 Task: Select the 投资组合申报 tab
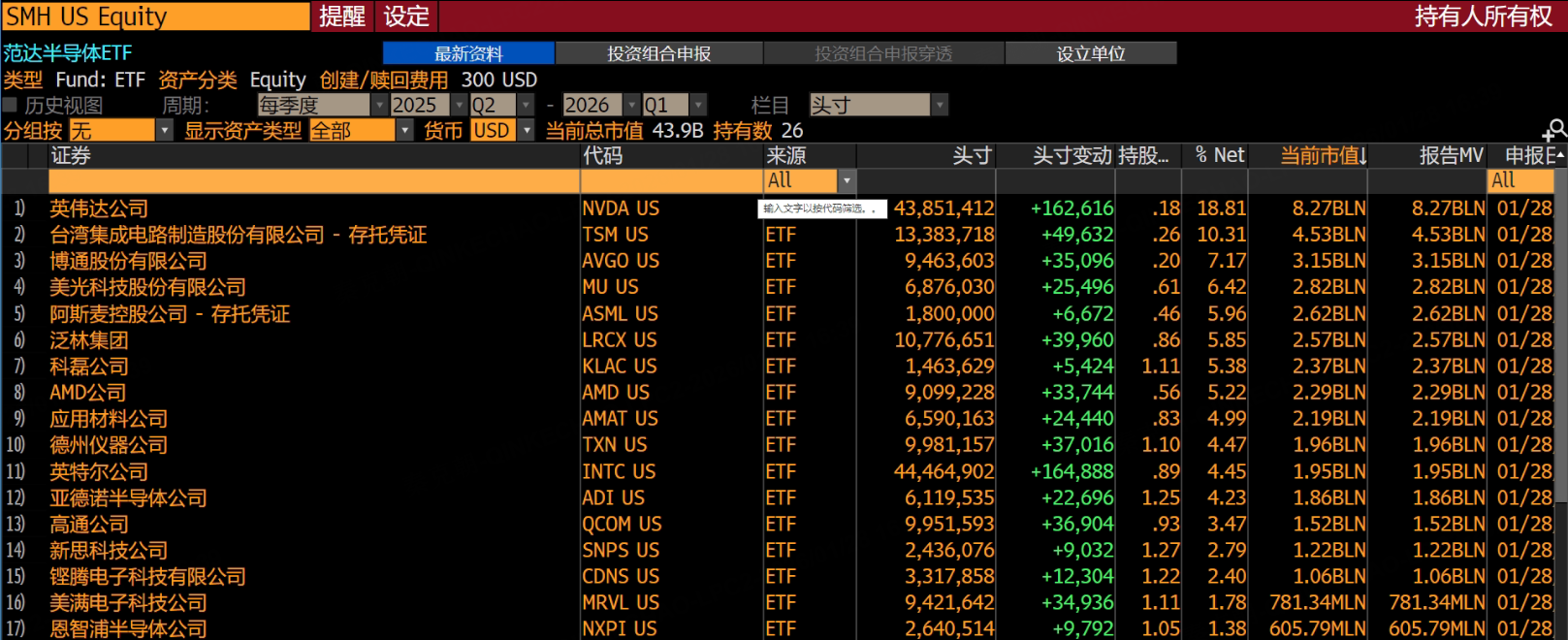[659, 53]
